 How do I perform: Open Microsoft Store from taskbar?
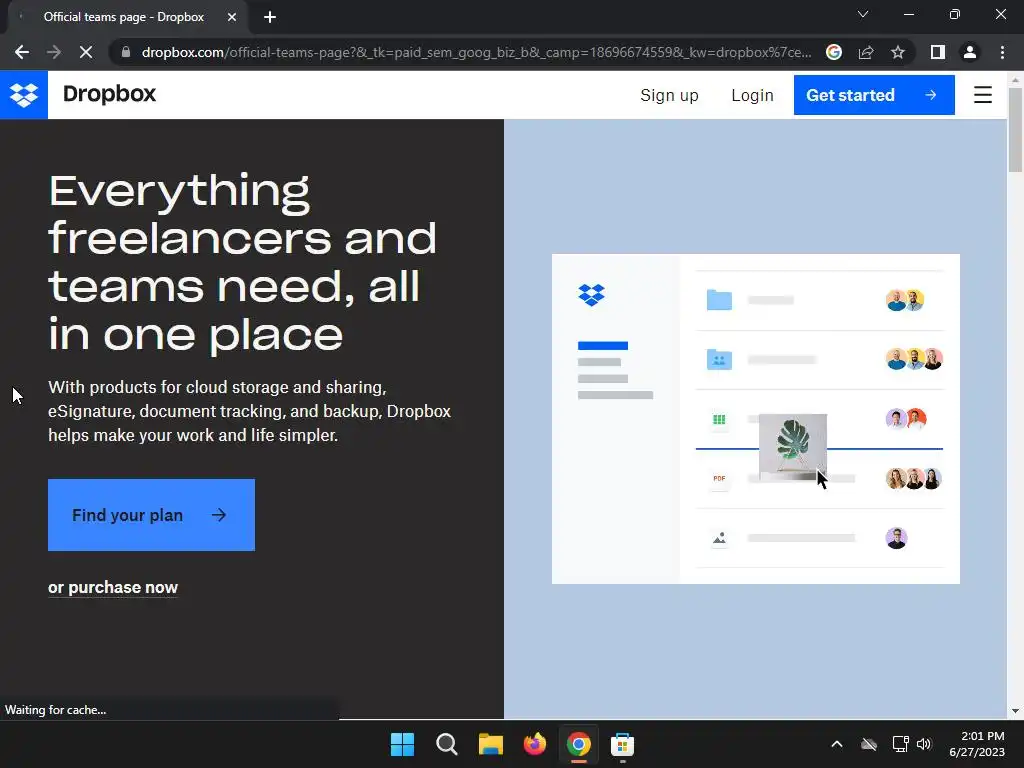[x=622, y=744]
